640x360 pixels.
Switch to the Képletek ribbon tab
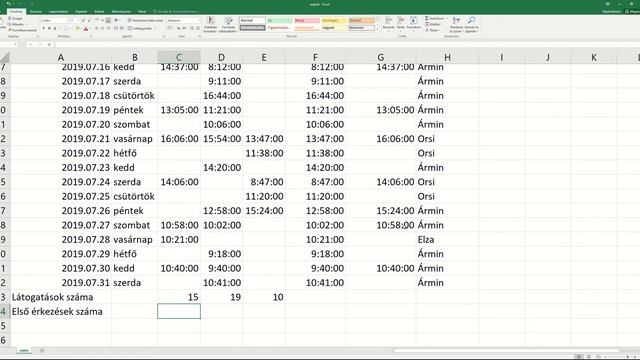click(81, 11)
